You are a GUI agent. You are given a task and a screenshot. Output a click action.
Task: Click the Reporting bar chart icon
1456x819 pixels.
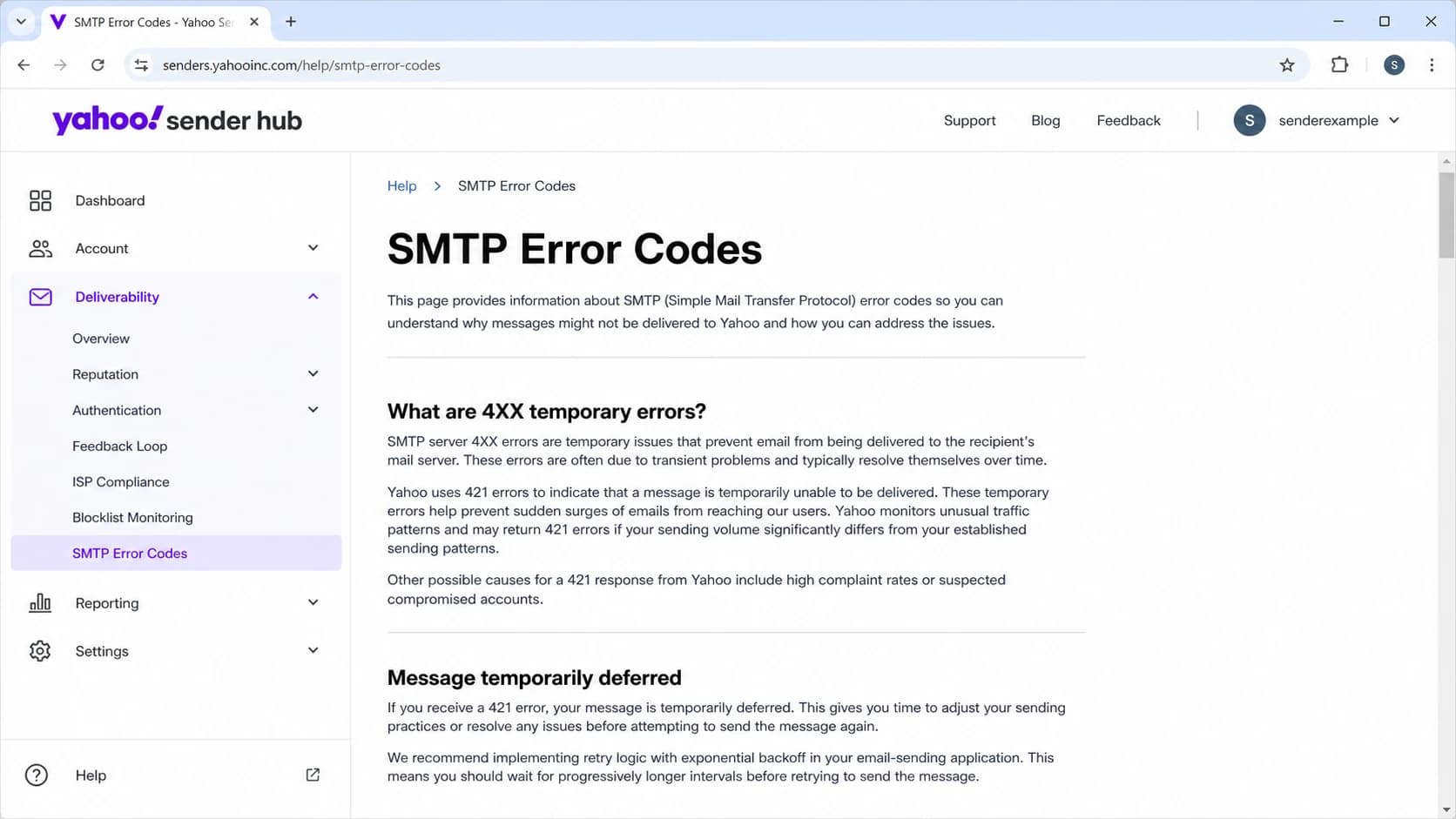coord(40,603)
